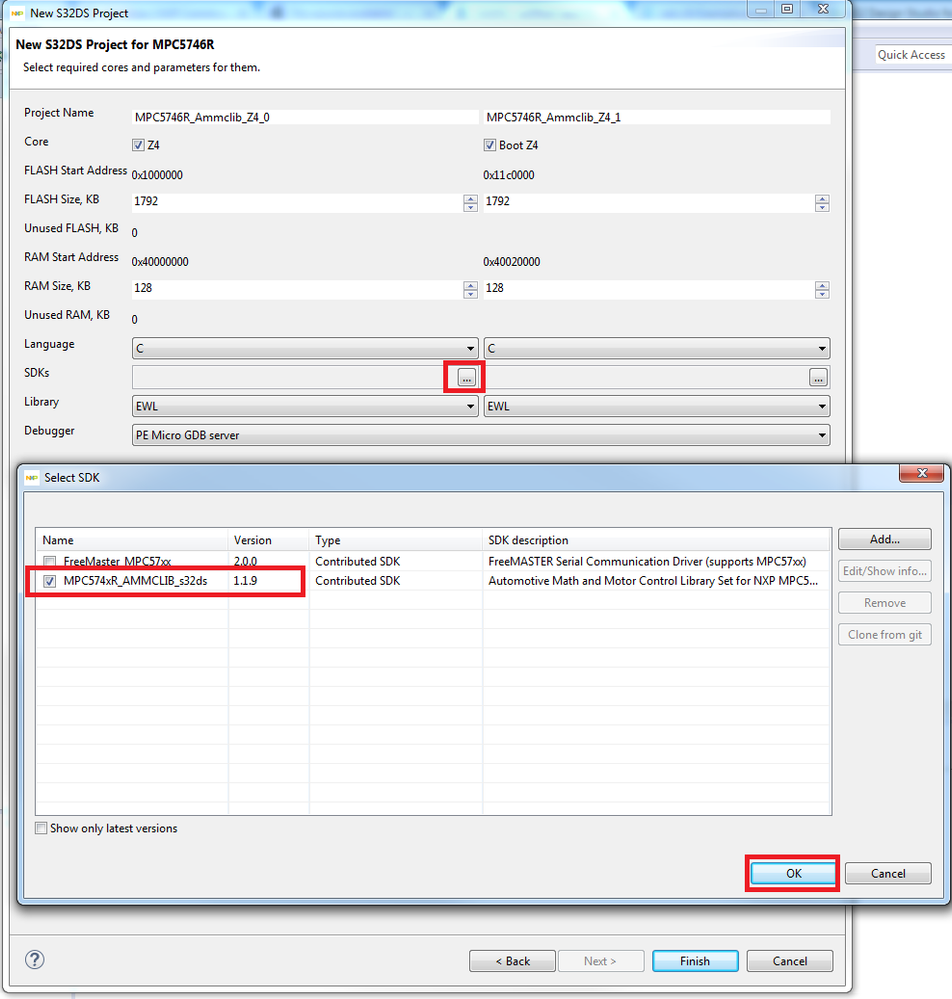Open the Library EWL dropdown for Z4_1
The image size is (952, 999).
coord(657,406)
